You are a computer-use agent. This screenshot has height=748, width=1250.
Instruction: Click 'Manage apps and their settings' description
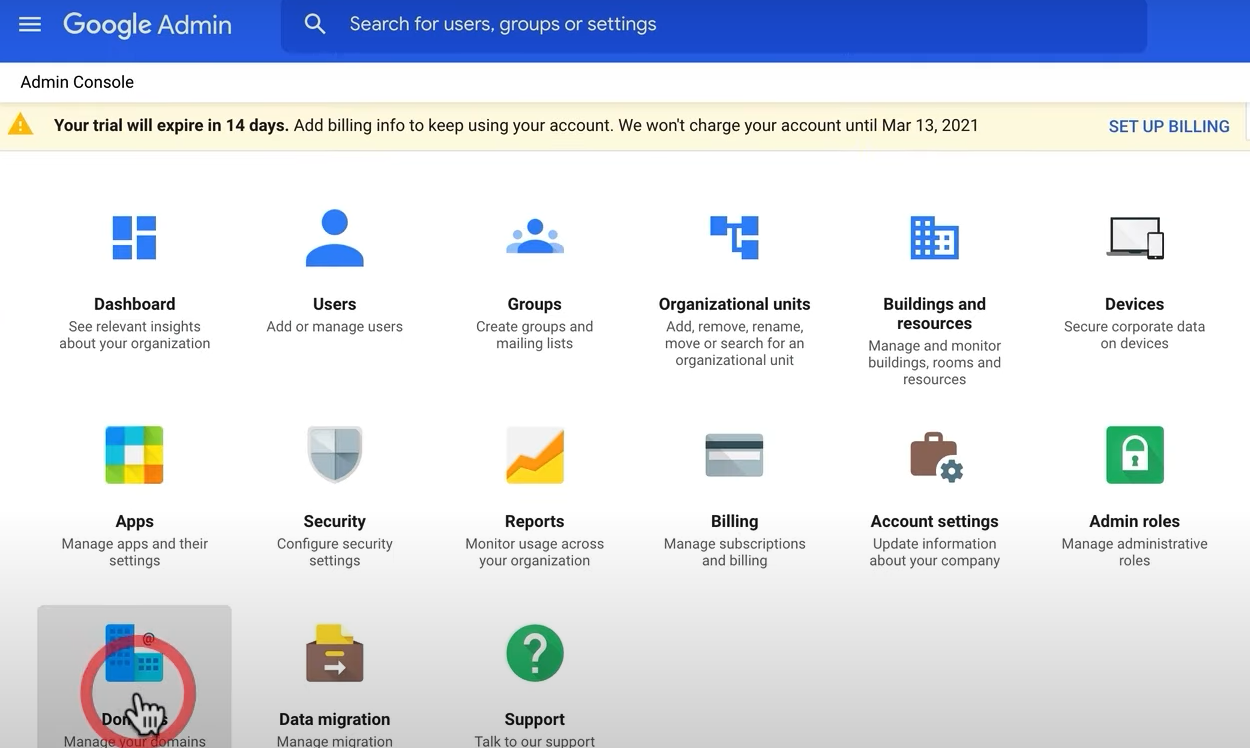(x=134, y=552)
